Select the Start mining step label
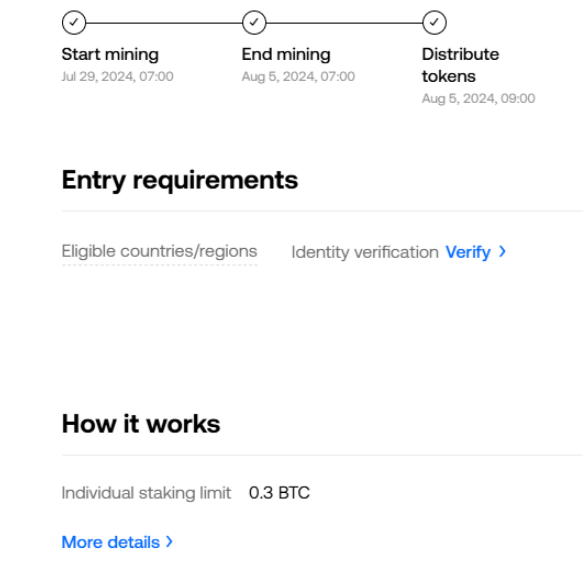This screenshot has width=583, height=581. (x=110, y=55)
